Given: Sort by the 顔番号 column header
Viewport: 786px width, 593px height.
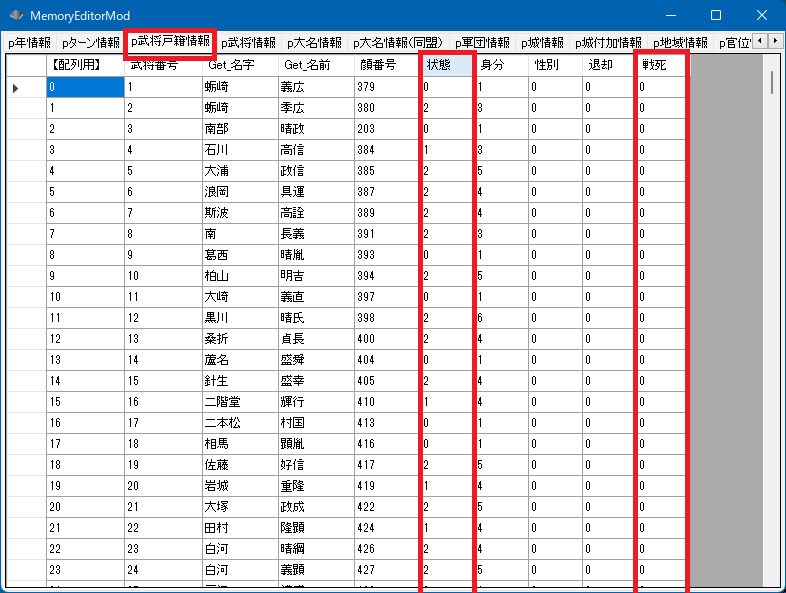Looking at the screenshot, I should [378, 65].
